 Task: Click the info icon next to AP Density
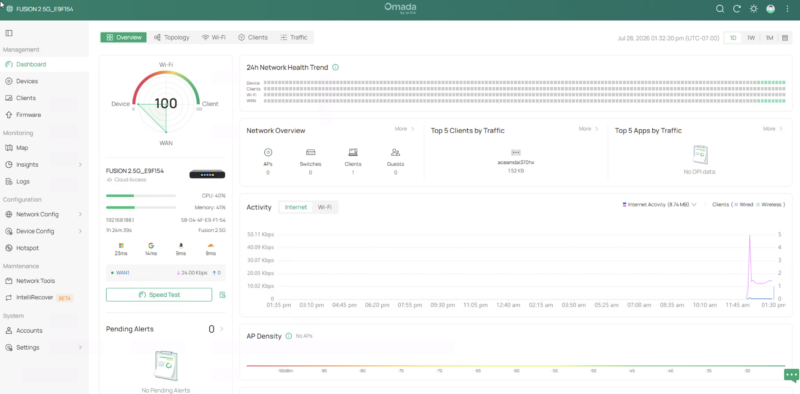pyautogui.click(x=289, y=336)
